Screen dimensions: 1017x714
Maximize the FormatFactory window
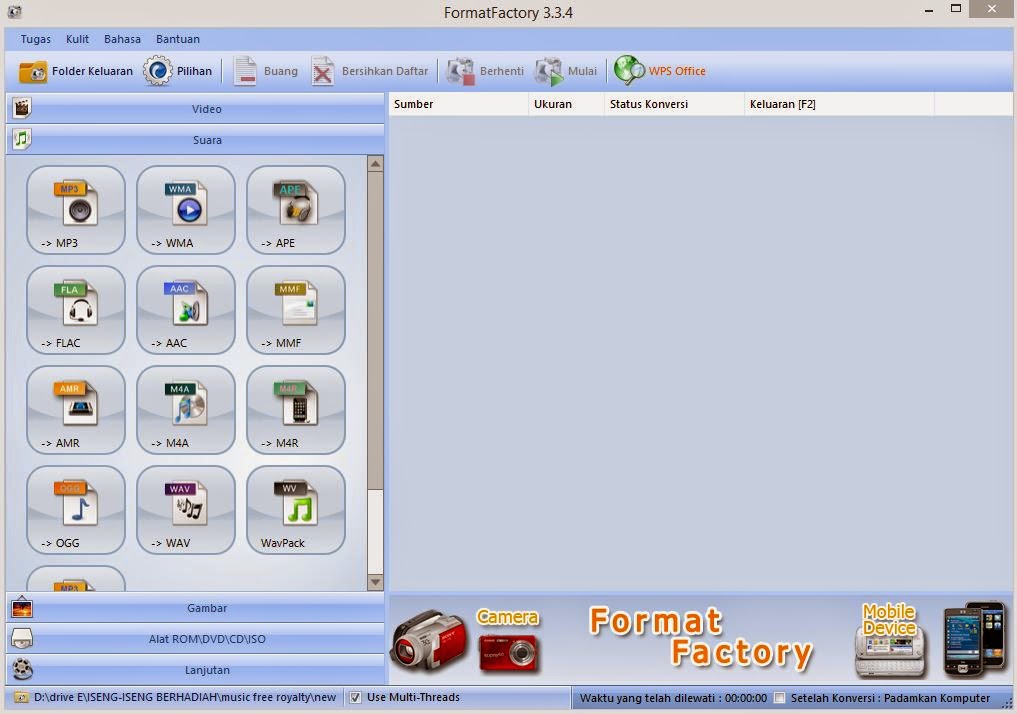[x=955, y=9]
